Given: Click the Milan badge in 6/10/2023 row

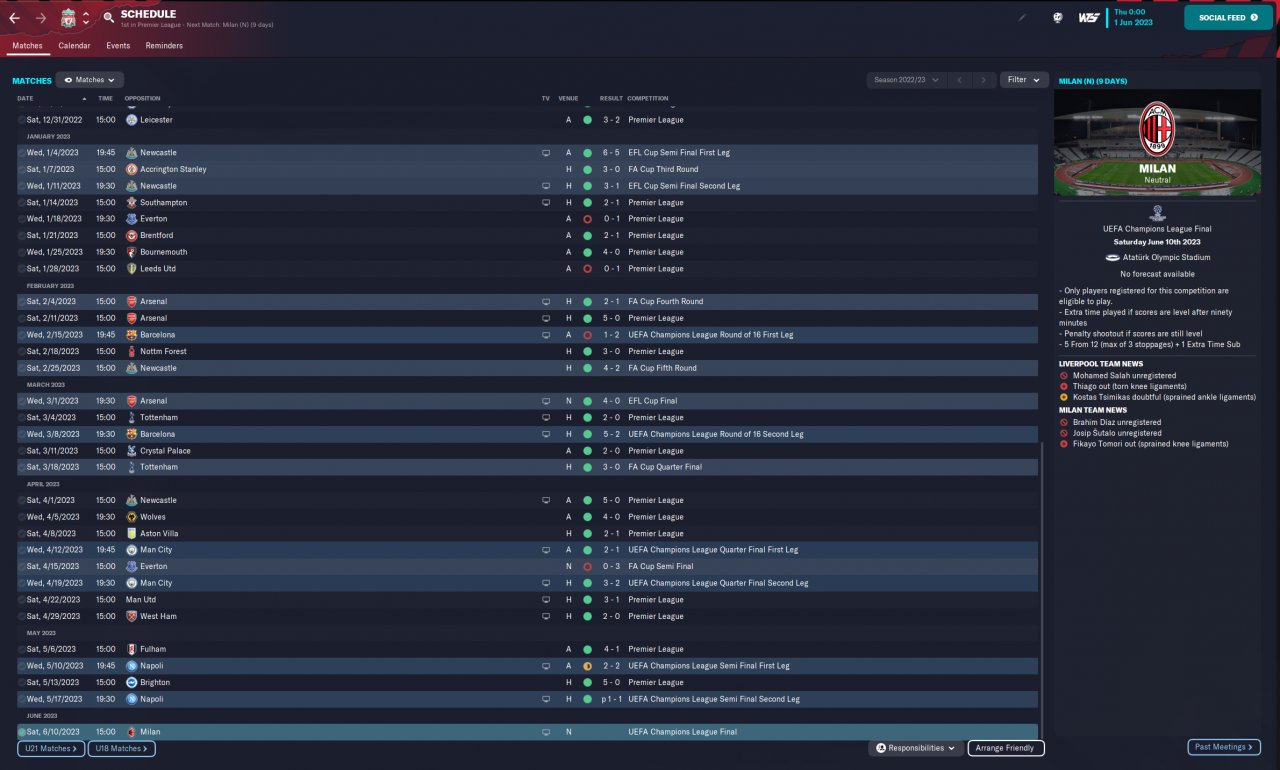Looking at the screenshot, I should coord(132,732).
